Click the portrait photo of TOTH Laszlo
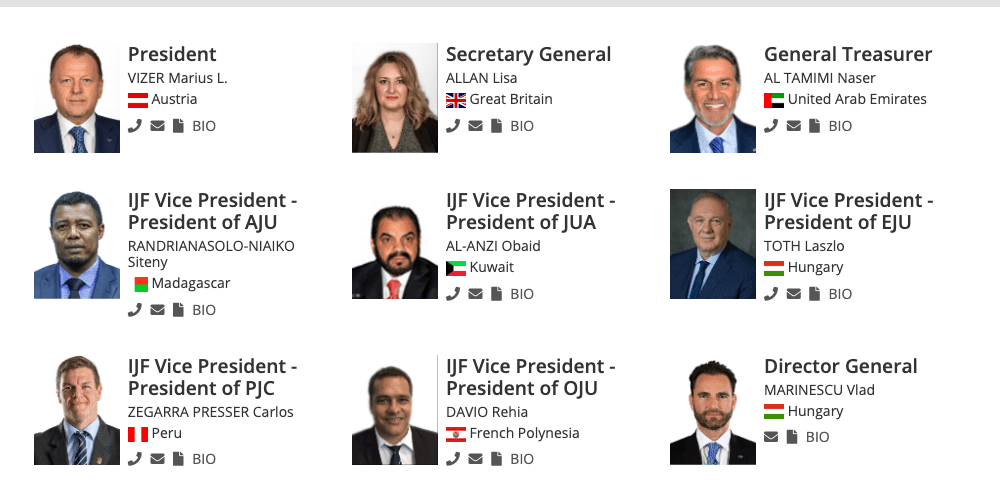This screenshot has width=1000, height=497. [x=712, y=244]
